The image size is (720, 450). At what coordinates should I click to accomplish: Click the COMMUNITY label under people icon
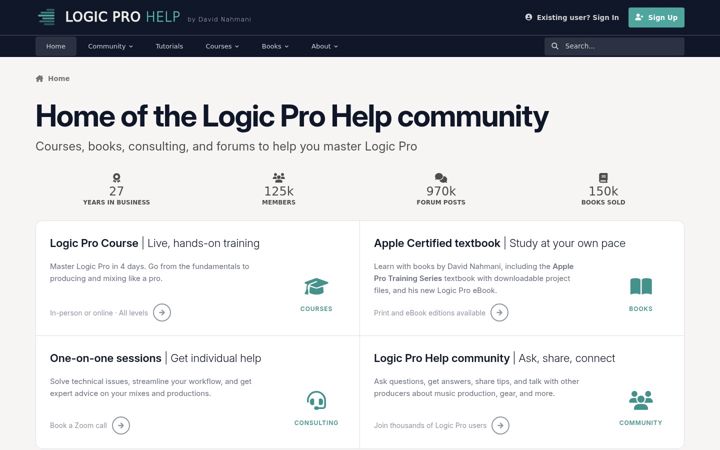(x=641, y=423)
